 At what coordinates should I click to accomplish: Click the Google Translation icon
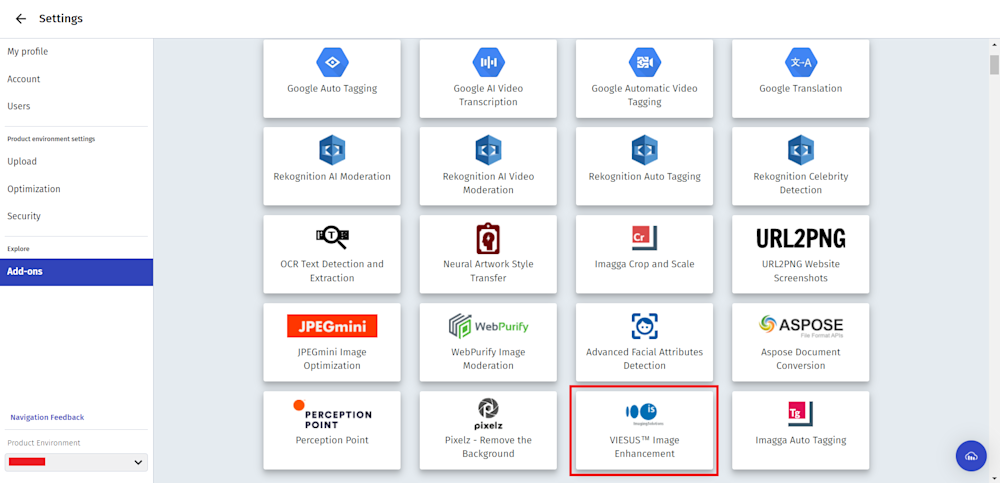click(800, 62)
